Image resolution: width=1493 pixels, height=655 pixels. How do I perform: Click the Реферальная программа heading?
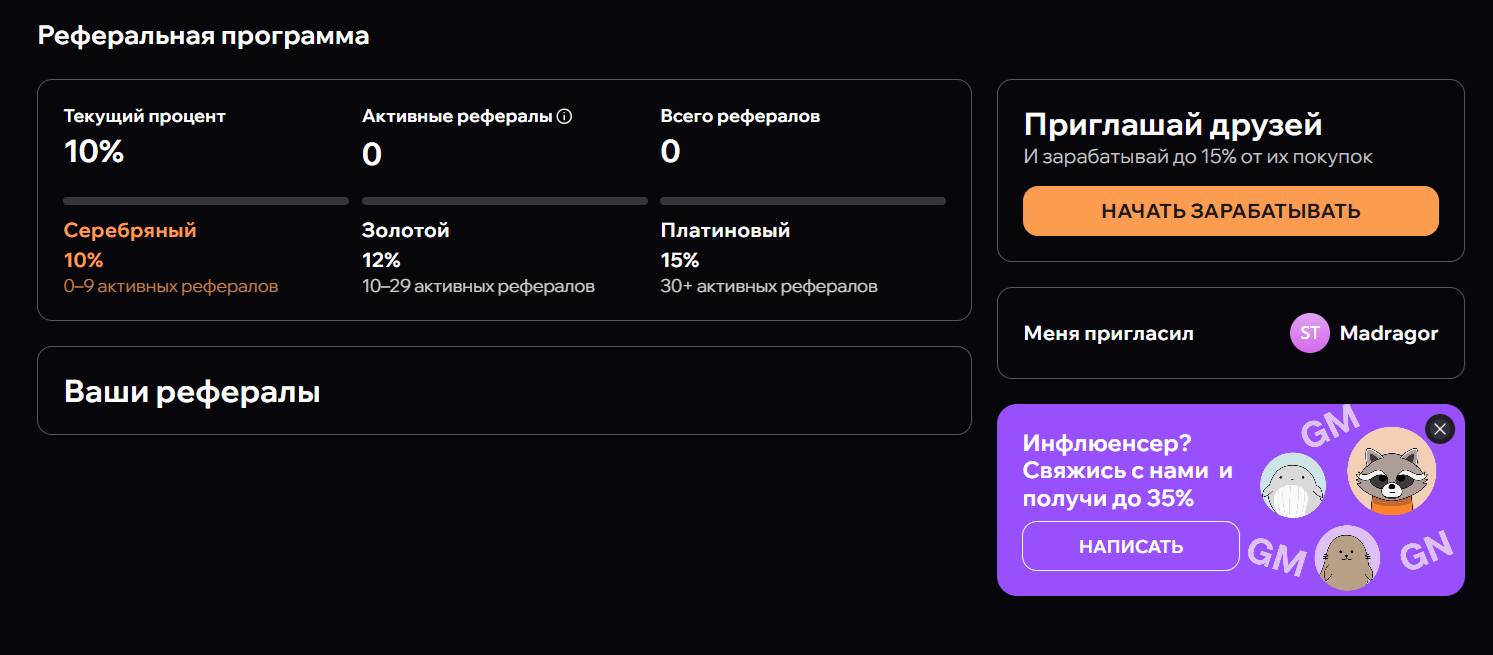203,36
